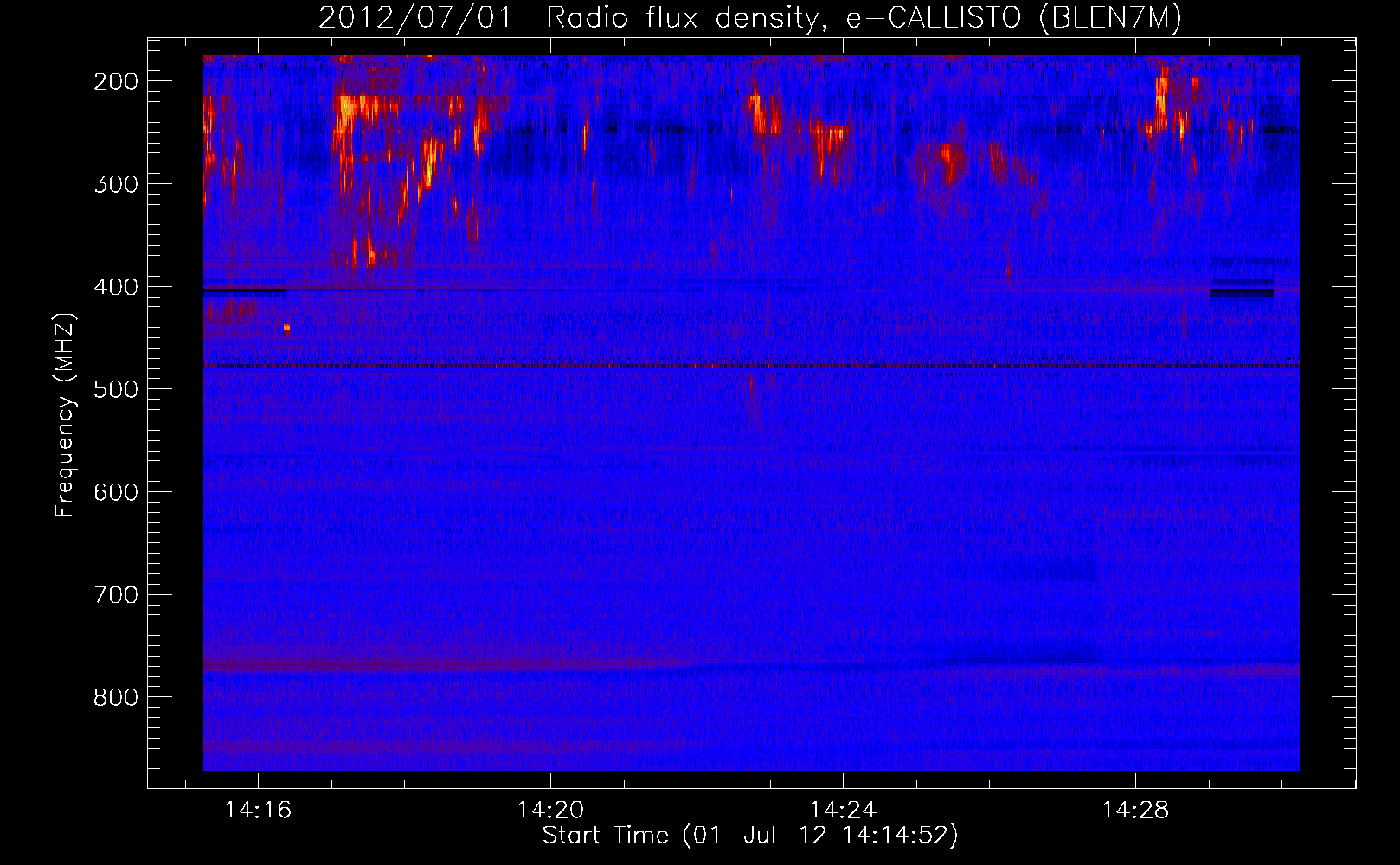This screenshot has height=865, width=1400.
Task: Click the 14:24 time tick label
Action: (x=843, y=810)
